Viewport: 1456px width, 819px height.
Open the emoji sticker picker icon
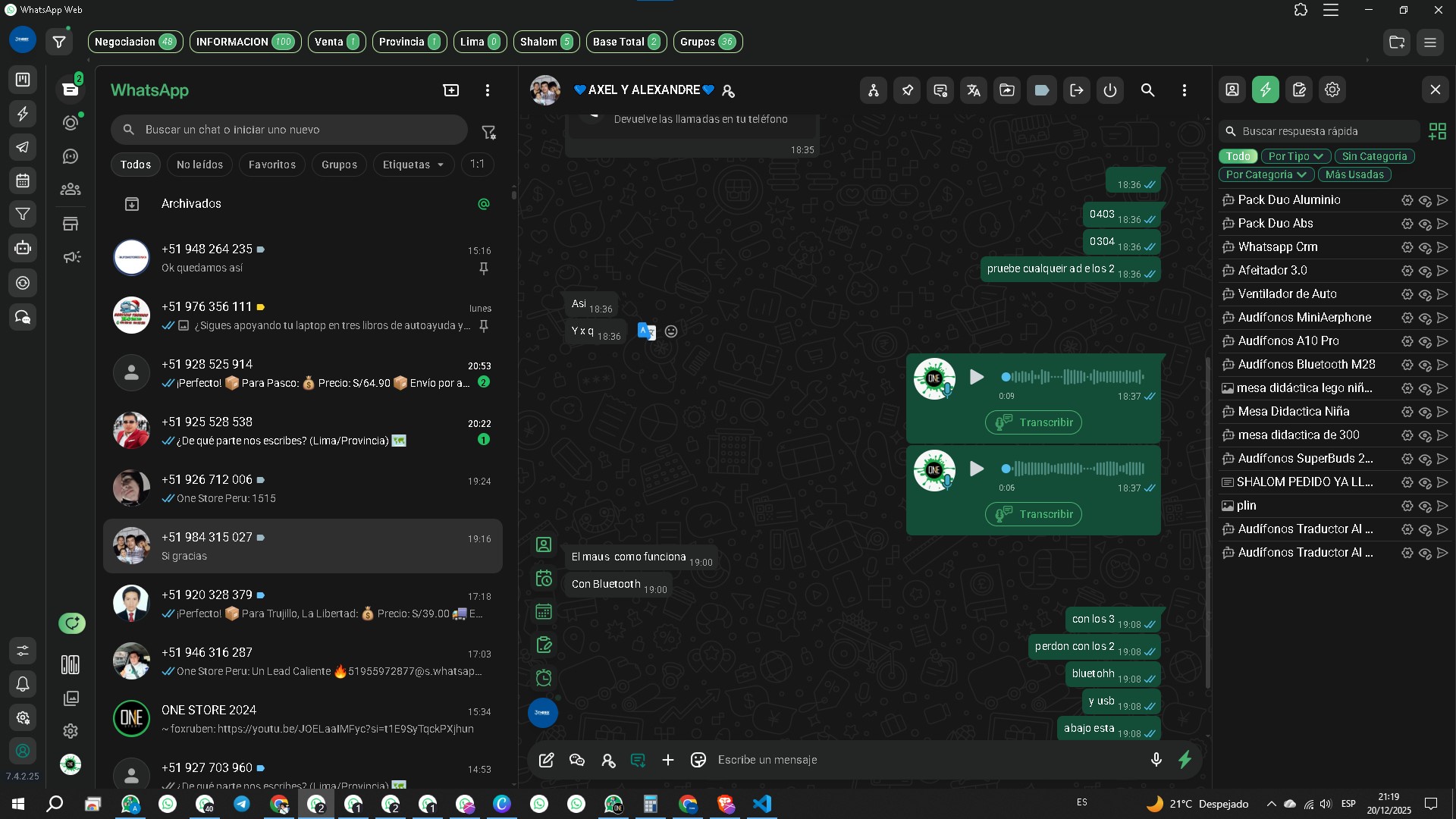698,759
